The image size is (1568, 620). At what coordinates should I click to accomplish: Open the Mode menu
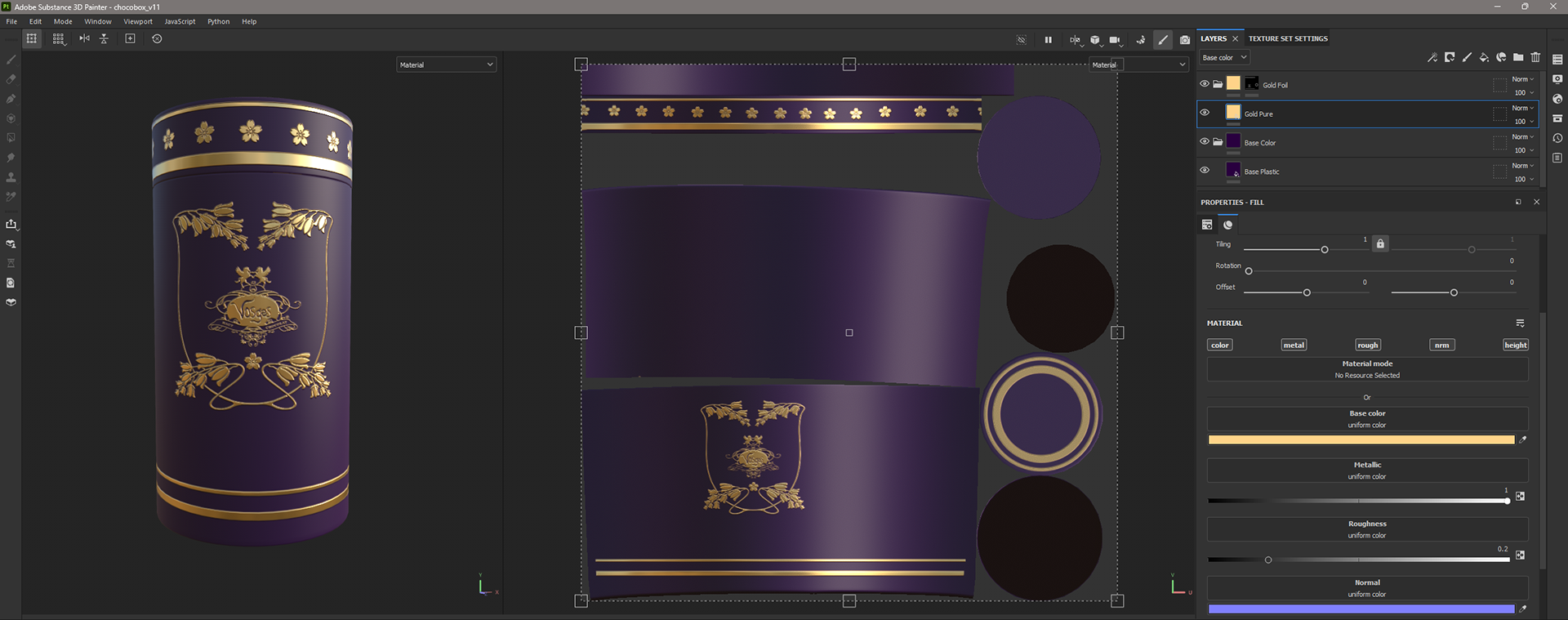(x=63, y=21)
